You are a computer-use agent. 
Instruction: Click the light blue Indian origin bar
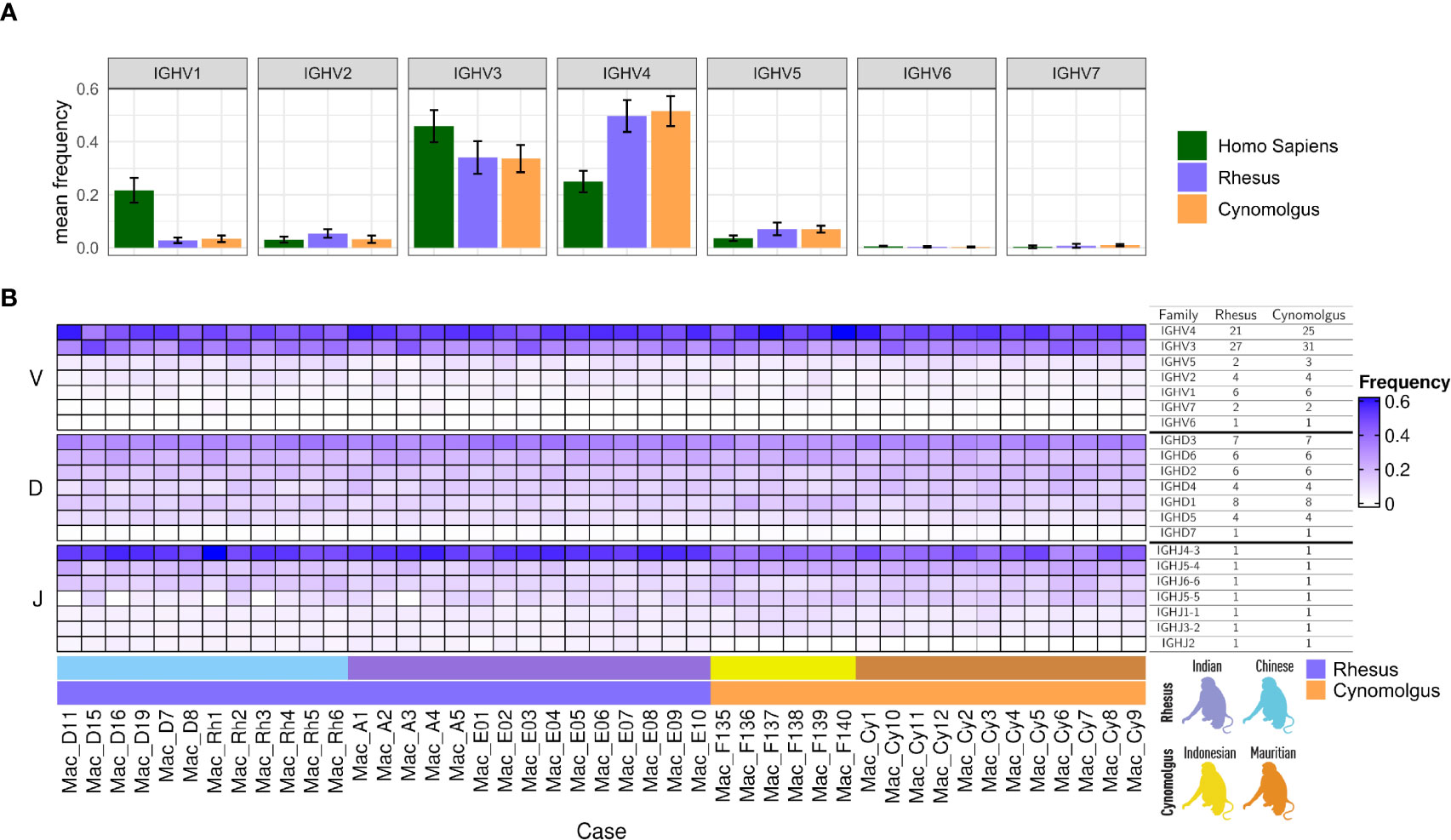pos(203,668)
